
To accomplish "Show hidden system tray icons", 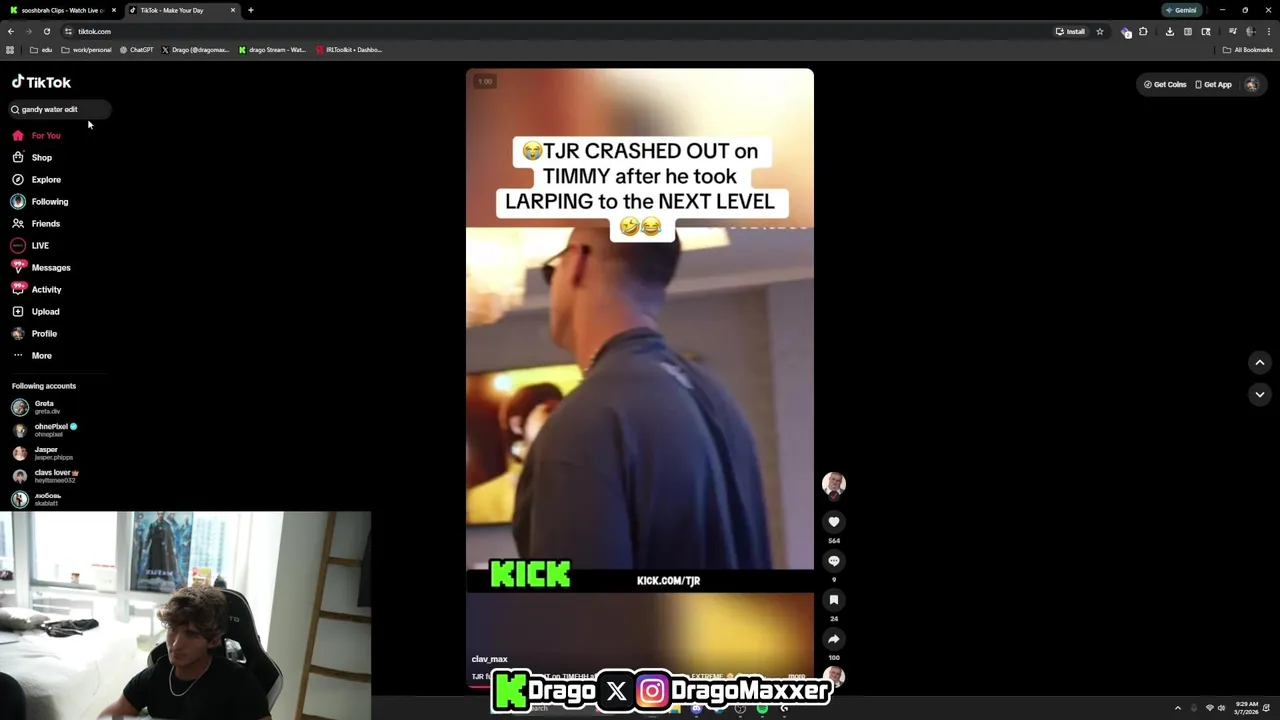I will [1177, 708].
